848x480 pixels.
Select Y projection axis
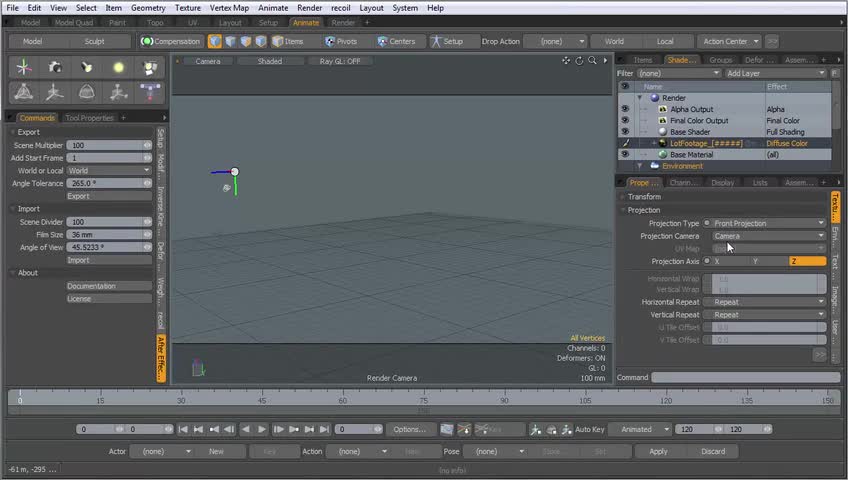tap(770, 261)
